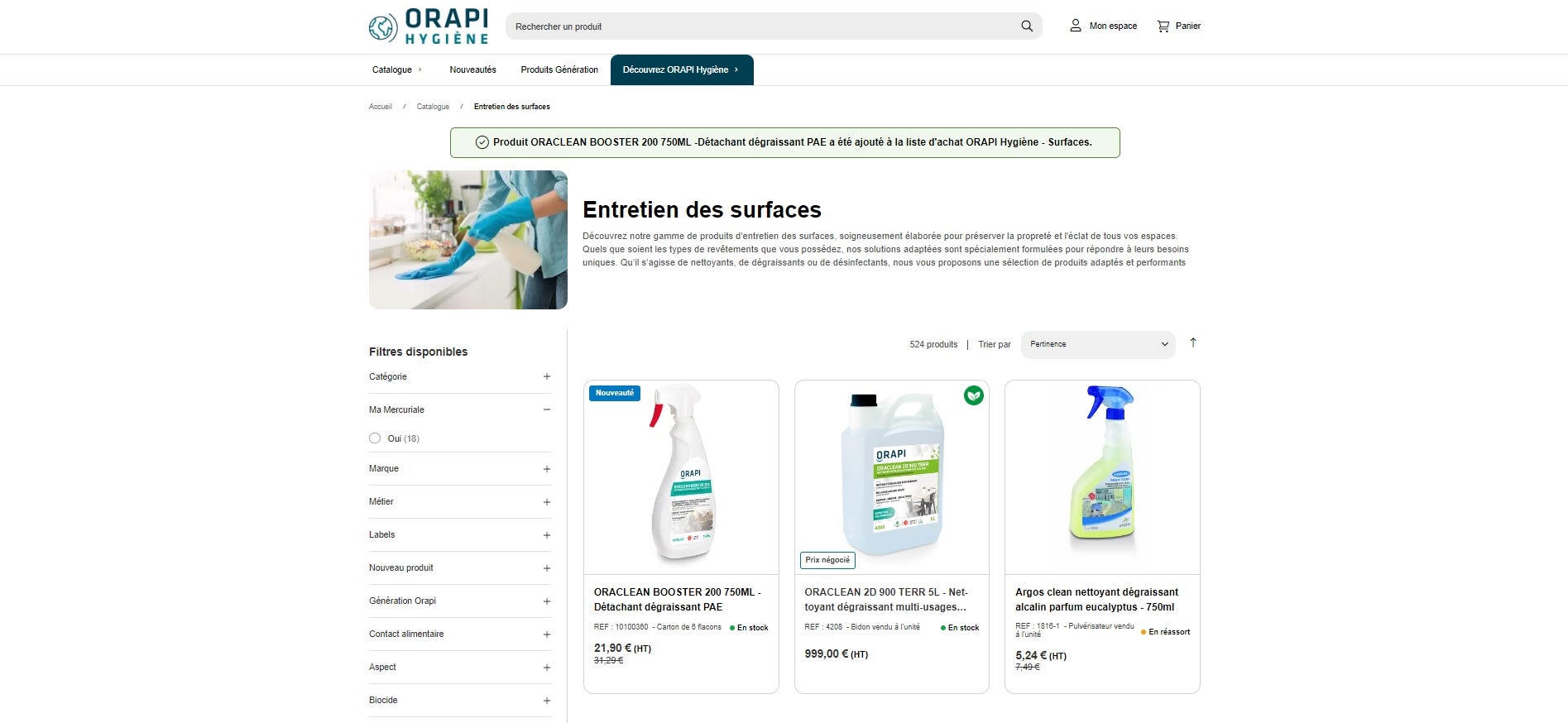Open the Pertinence sort dropdown
The width and height of the screenshot is (1568, 723).
click(1098, 344)
